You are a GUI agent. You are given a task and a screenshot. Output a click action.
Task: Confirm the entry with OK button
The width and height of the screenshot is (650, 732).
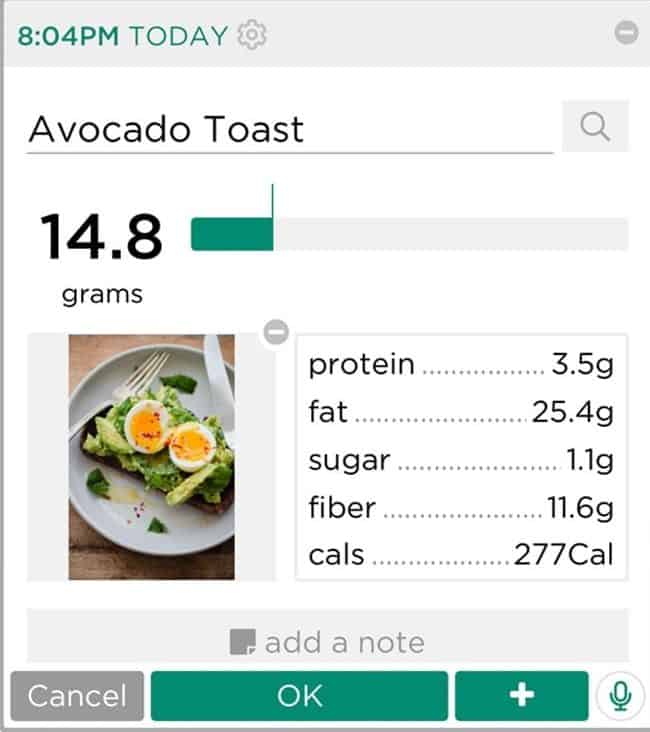(x=299, y=696)
